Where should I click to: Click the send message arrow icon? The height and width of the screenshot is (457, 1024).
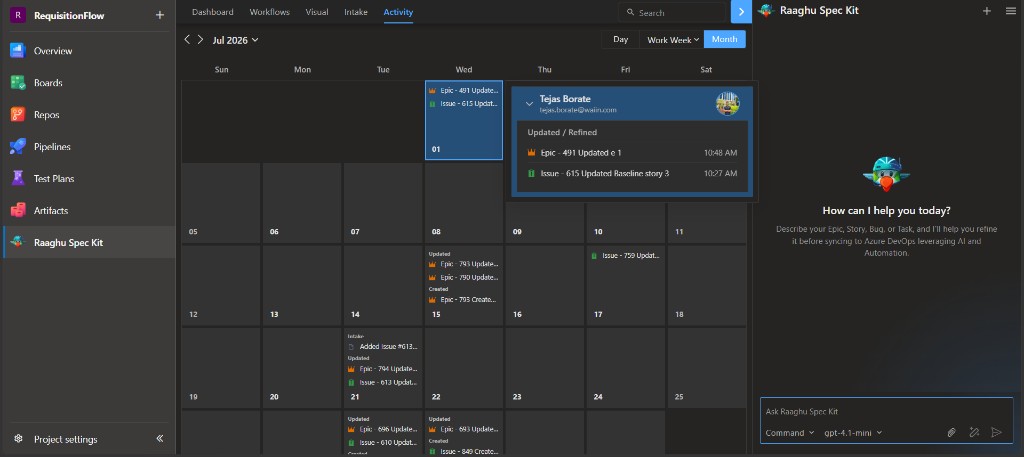point(997,432)
